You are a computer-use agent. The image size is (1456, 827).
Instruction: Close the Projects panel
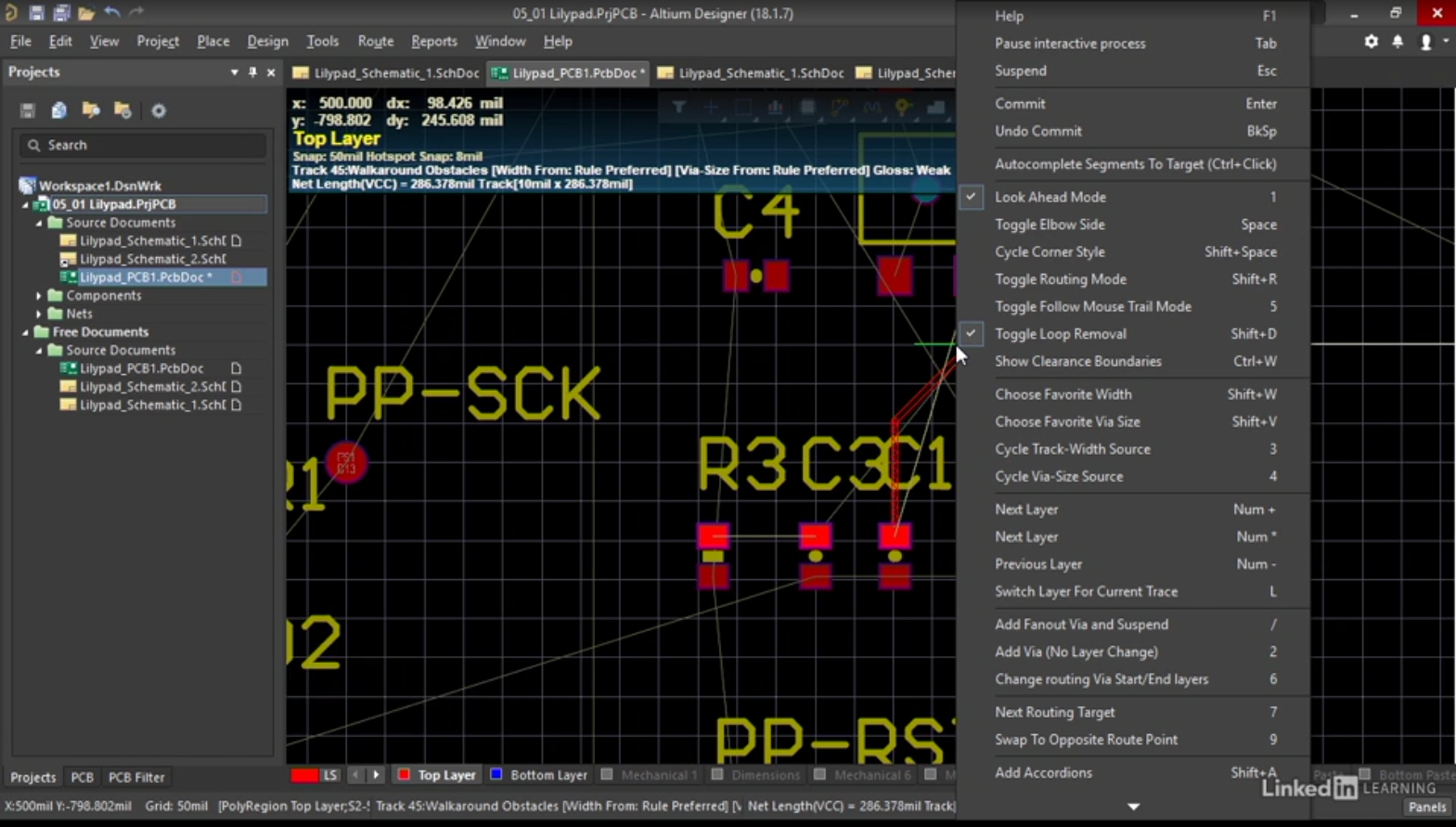pos(271,72)
